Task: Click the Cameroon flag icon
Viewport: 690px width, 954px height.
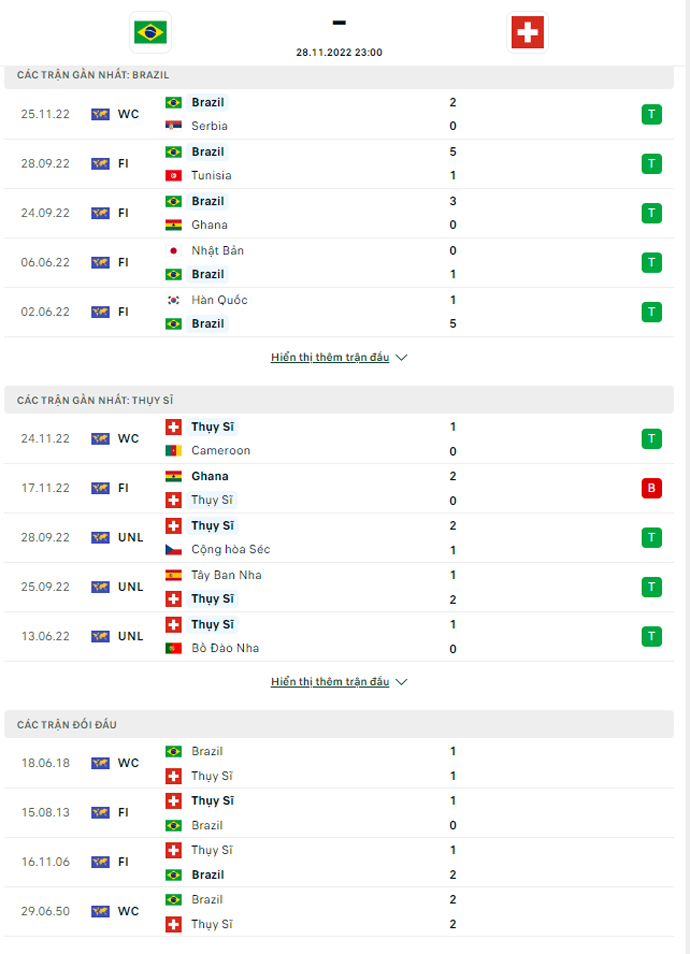Action: [174, 451]
